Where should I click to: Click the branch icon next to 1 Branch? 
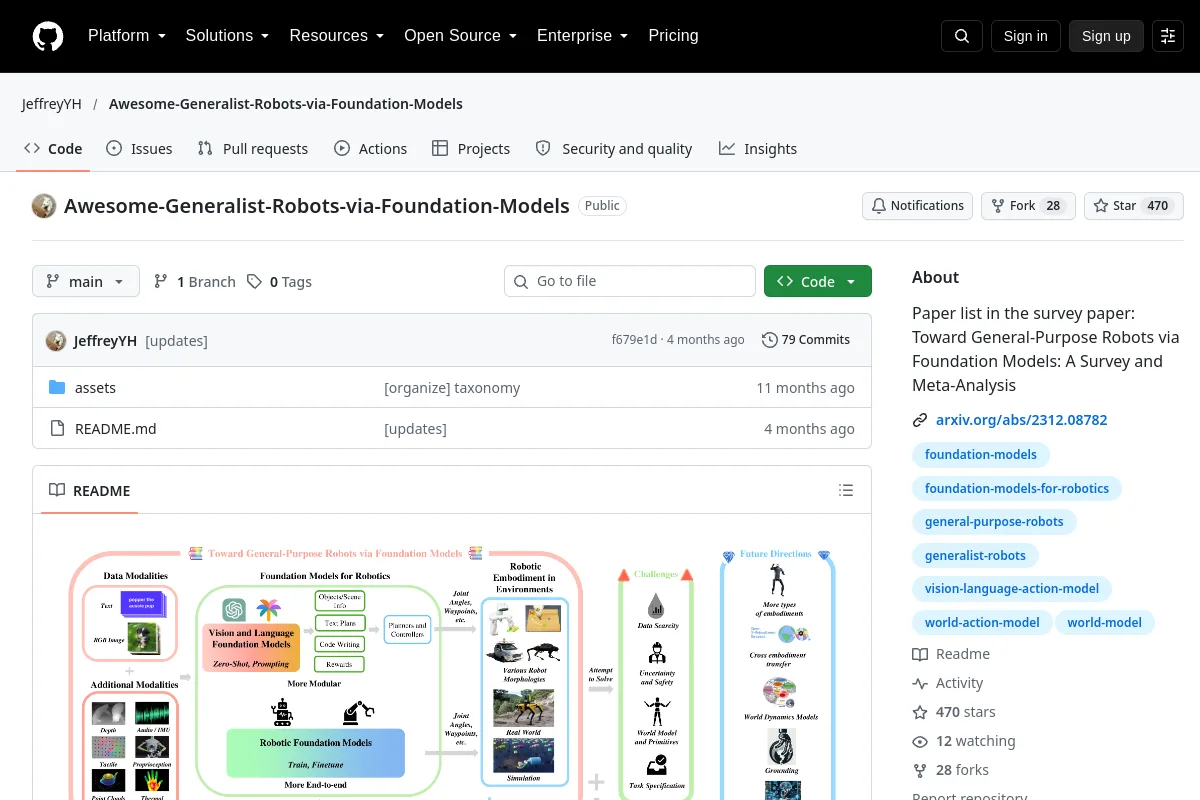(161, 282)
